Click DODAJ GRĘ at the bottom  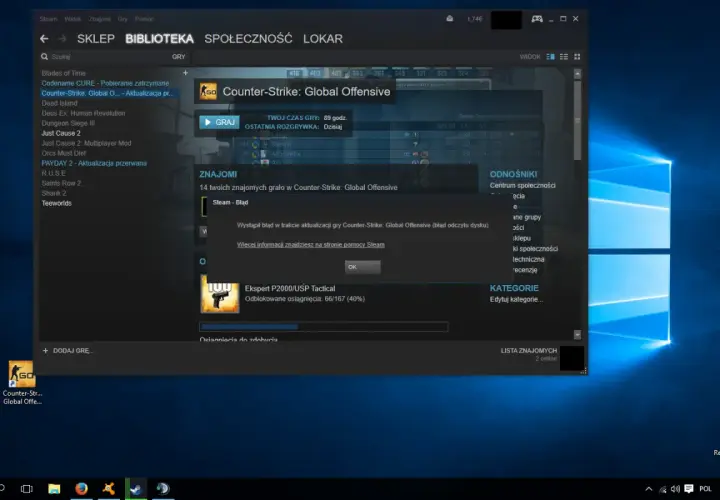tap(73, 351)
